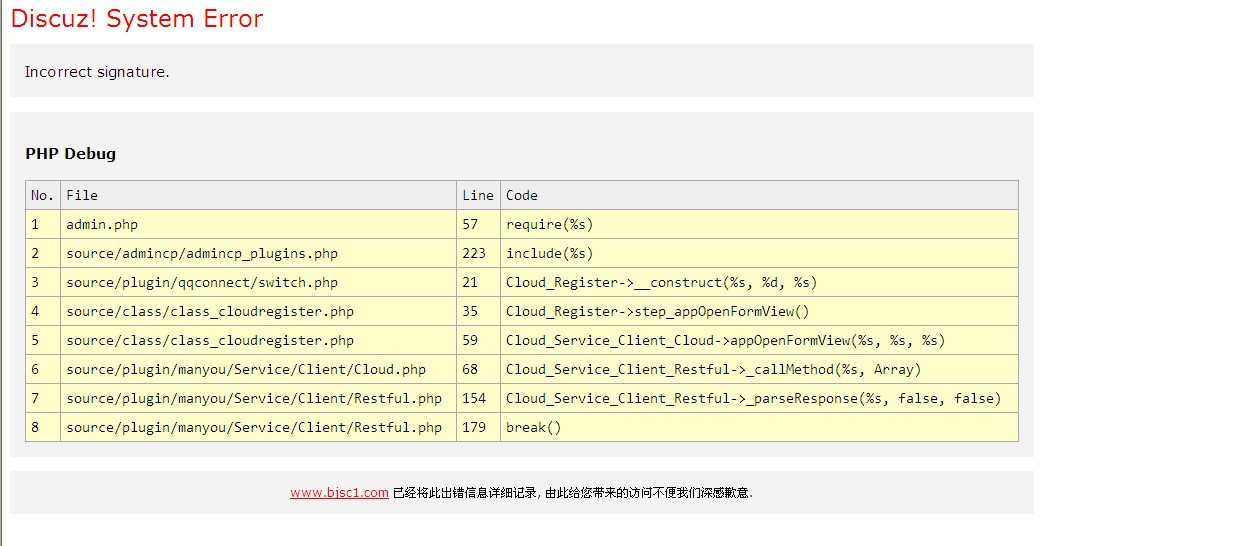Select Restful.php file cell in row 7

click(258, 398)
